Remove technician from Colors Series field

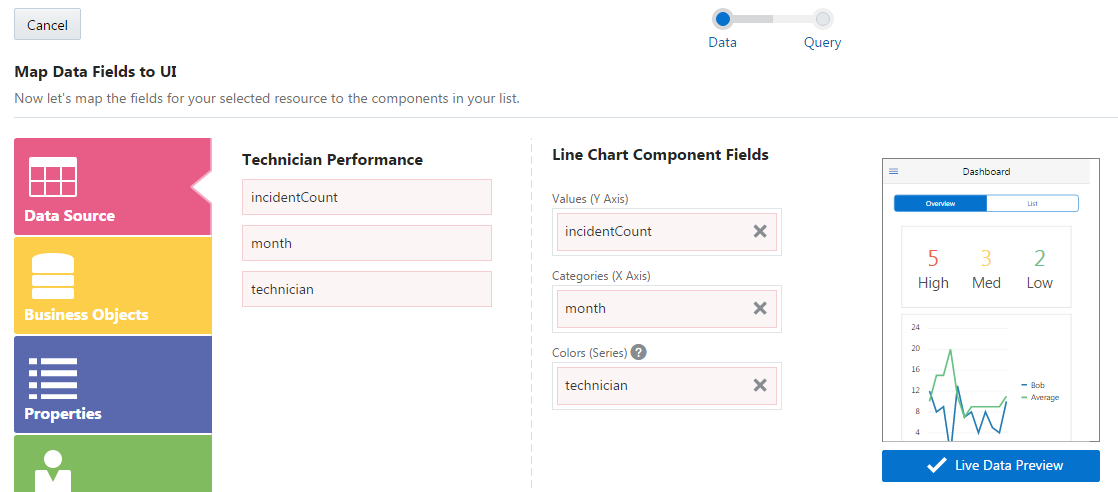[x=760, y=385]
